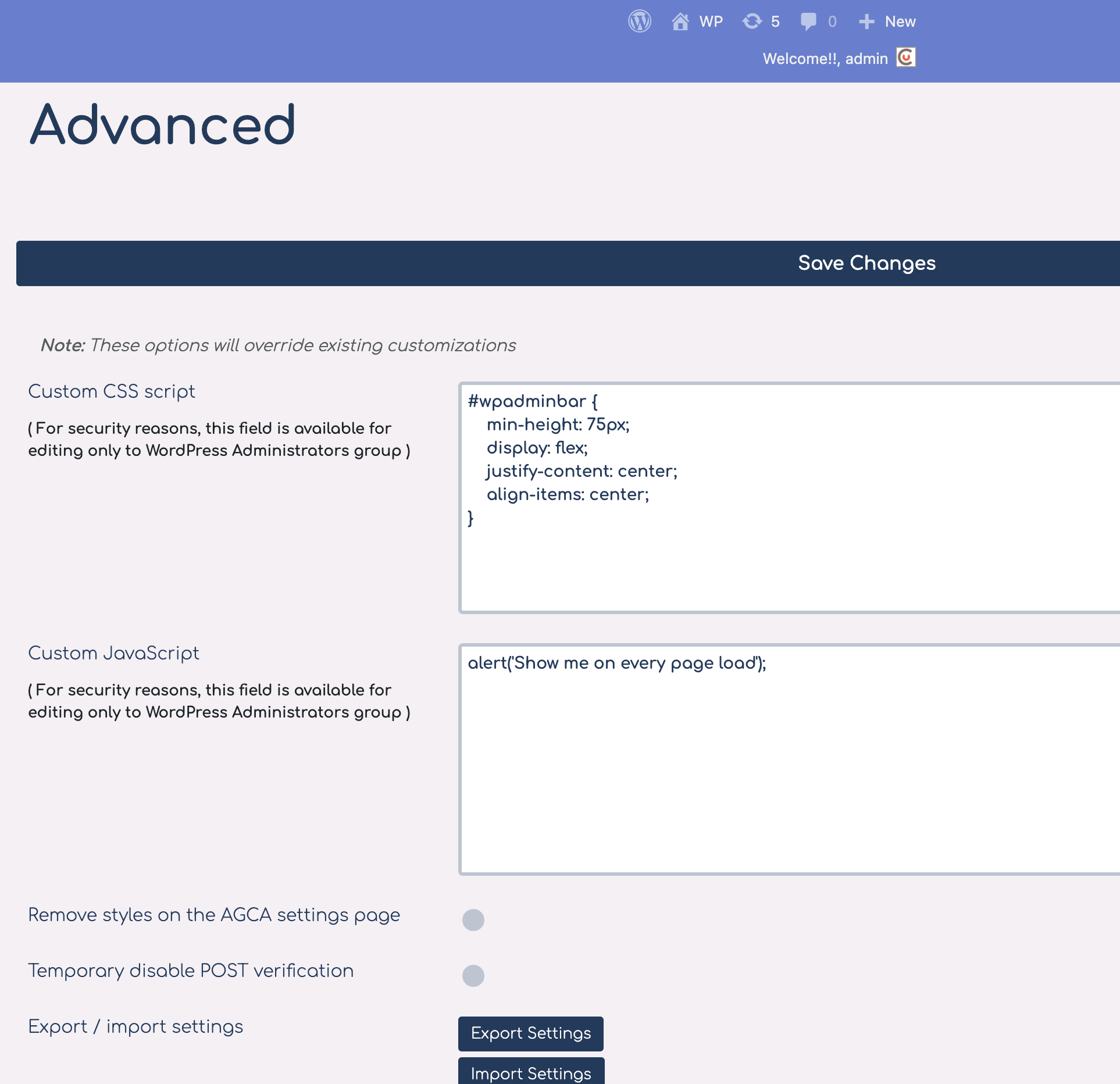Viewport: 1120px width, 1084px height.
Task: Click the comments bubble icon showing 0
Action: [x=809, y=22]
